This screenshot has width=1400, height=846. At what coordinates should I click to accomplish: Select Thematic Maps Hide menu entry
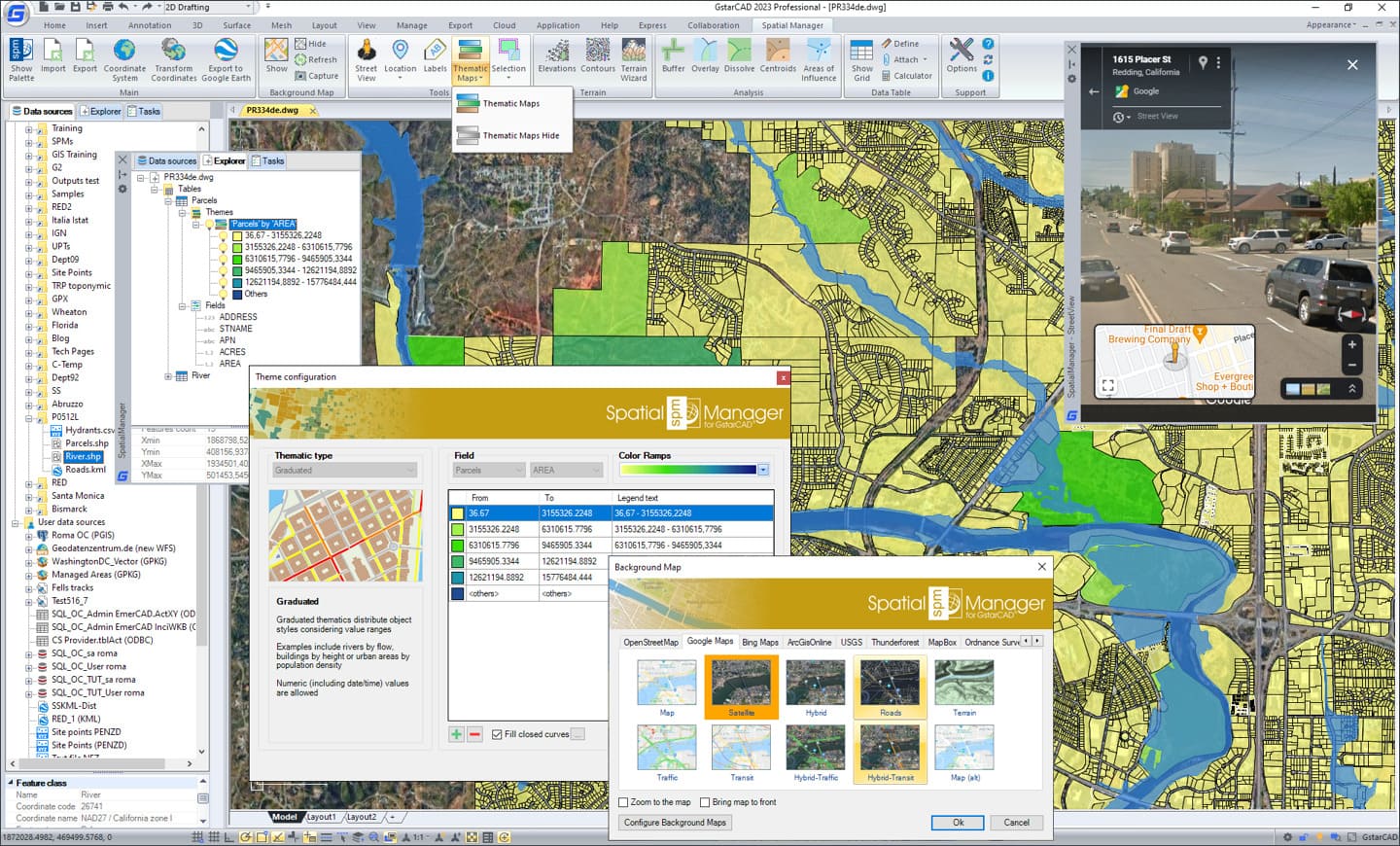point(511,135)
